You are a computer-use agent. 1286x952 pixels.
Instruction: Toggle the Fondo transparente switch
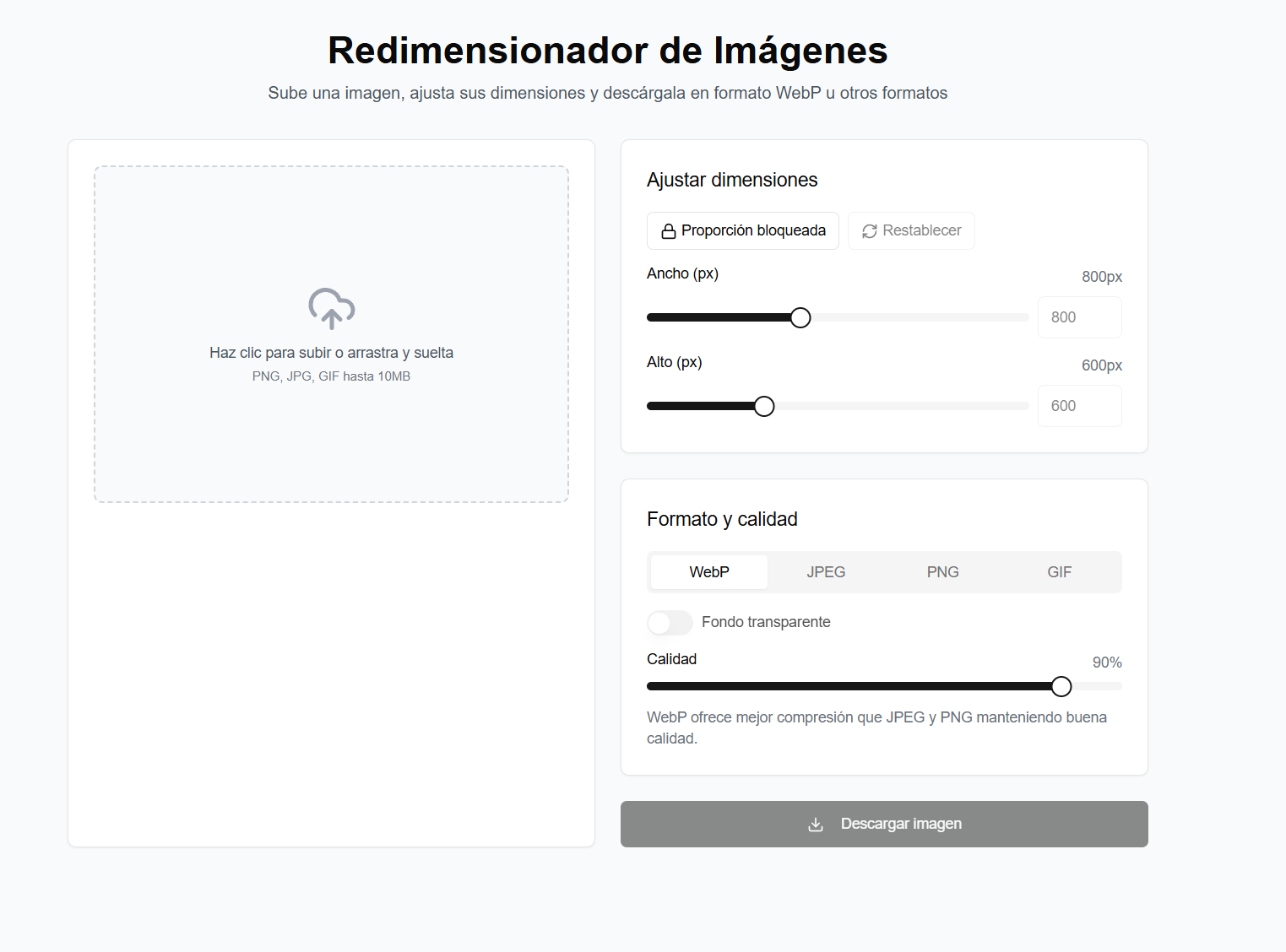point(670,622)
